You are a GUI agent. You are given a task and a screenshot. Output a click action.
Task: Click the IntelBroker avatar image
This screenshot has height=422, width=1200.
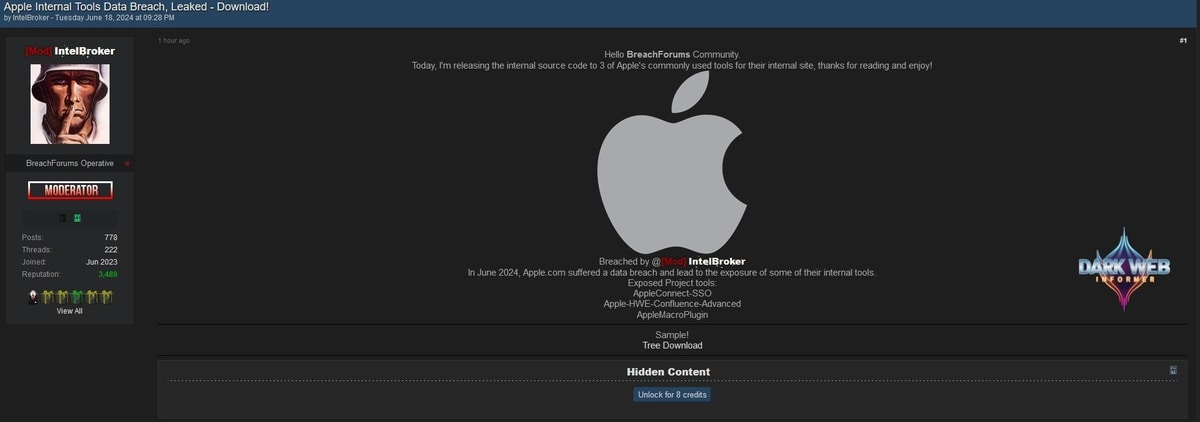(x=69, y=104)
